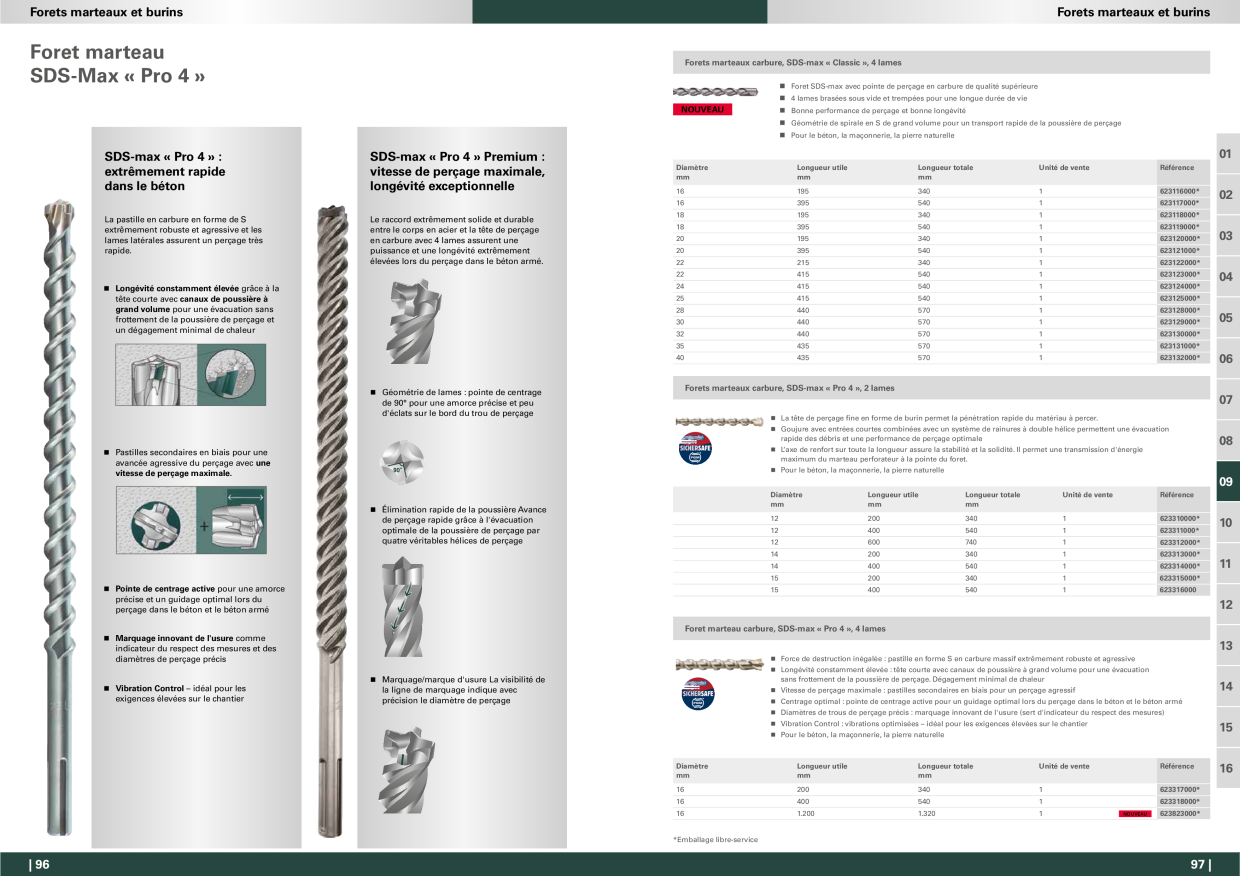The image size is (1240, 876).
Task: Open chapter tab 16
Action: pyautogui.click(x=1227, y=768)
